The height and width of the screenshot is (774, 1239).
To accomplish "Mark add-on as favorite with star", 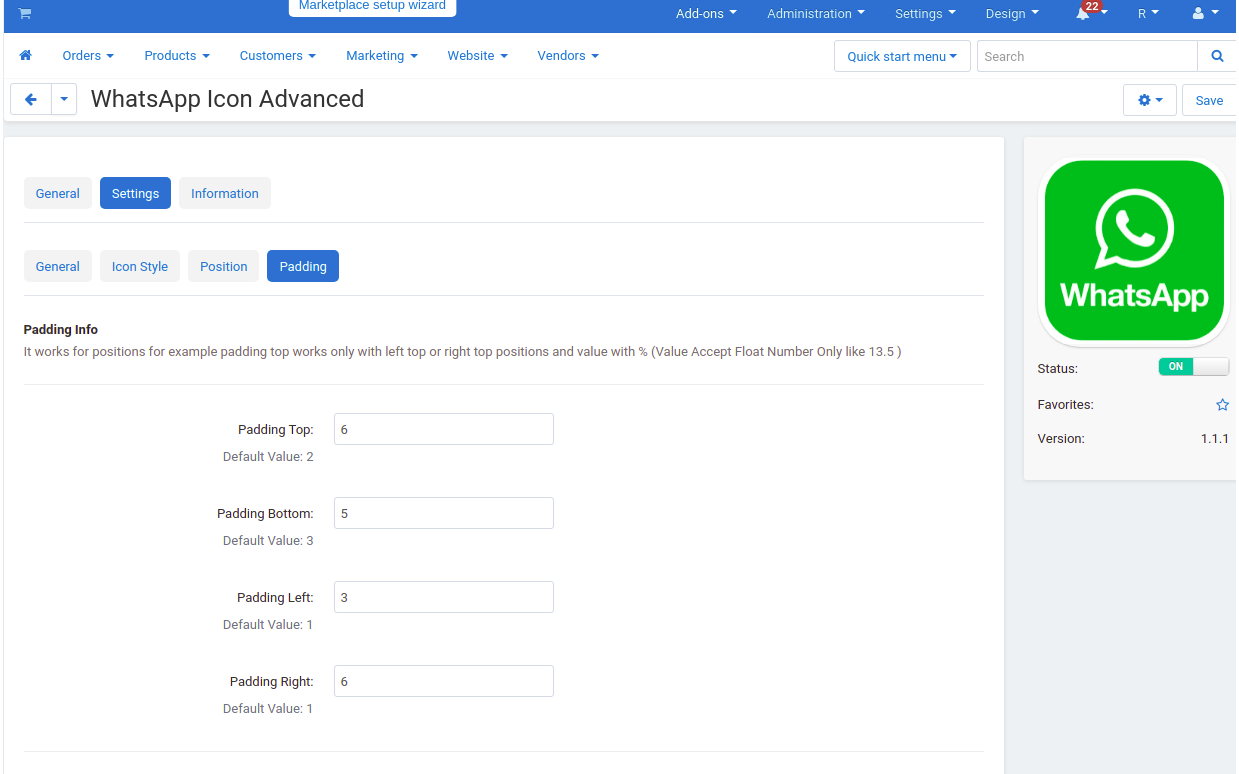I will click(1222, 405).
